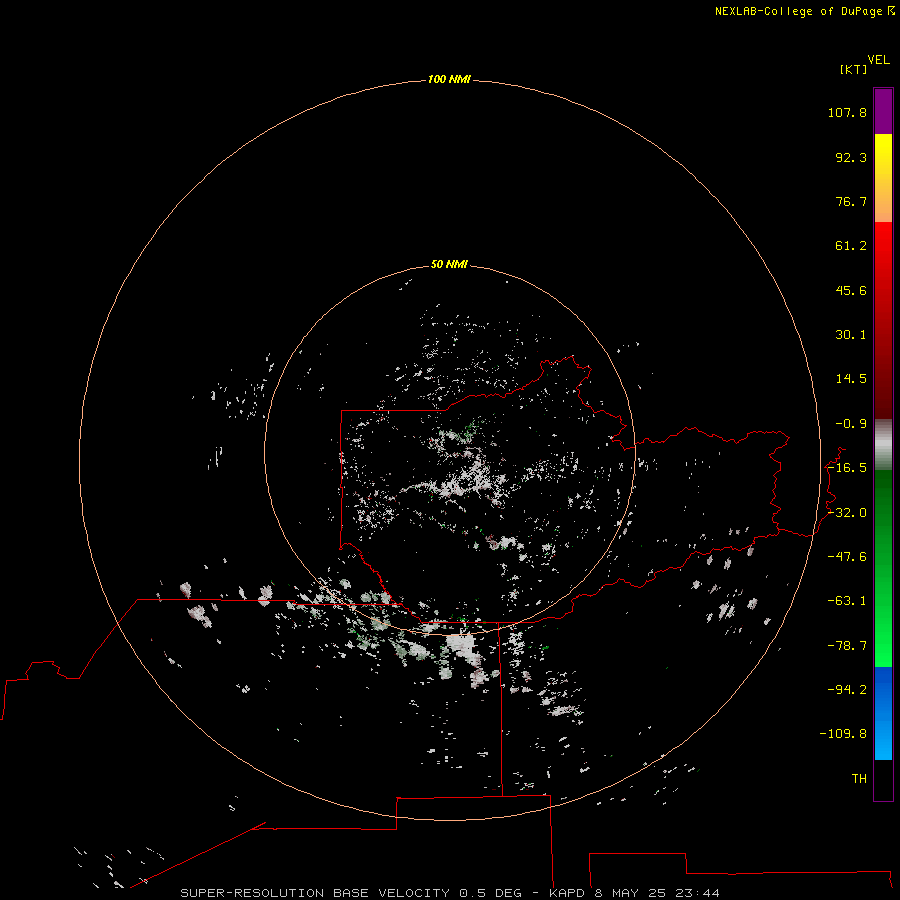Click the purple segment of the color bar
The height and width of the screenshot is (900, 900).
click(883, 111)
